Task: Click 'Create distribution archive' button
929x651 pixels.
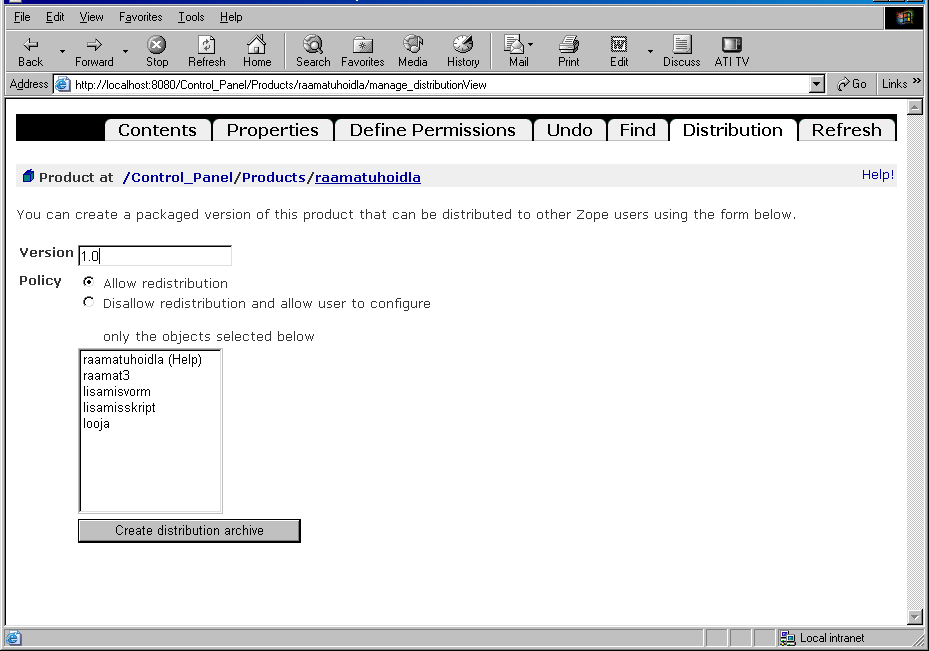Action: tap(190, 531)
